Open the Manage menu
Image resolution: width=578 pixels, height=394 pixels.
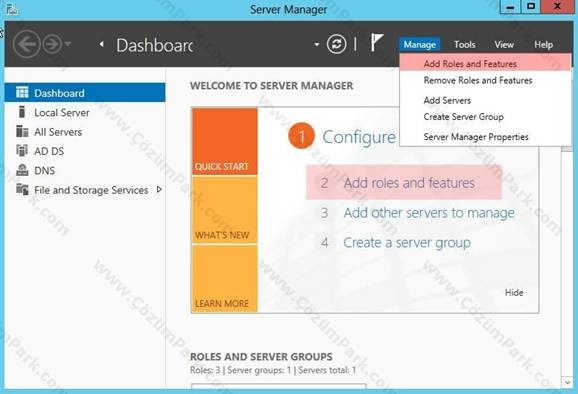pyautogui.click(x=419, y=45)
